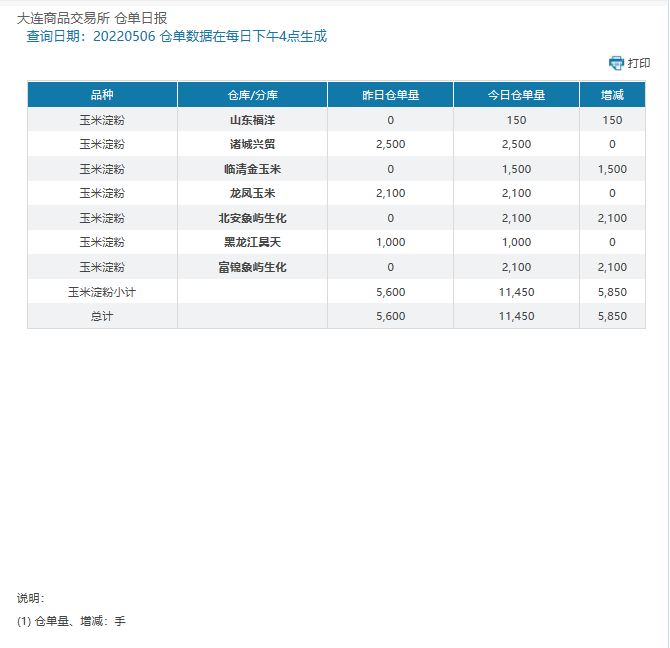Click today's total value 11,450 in 总计 row
The height and width of the screenshot is (648, 670).
(x=516, y=316)
